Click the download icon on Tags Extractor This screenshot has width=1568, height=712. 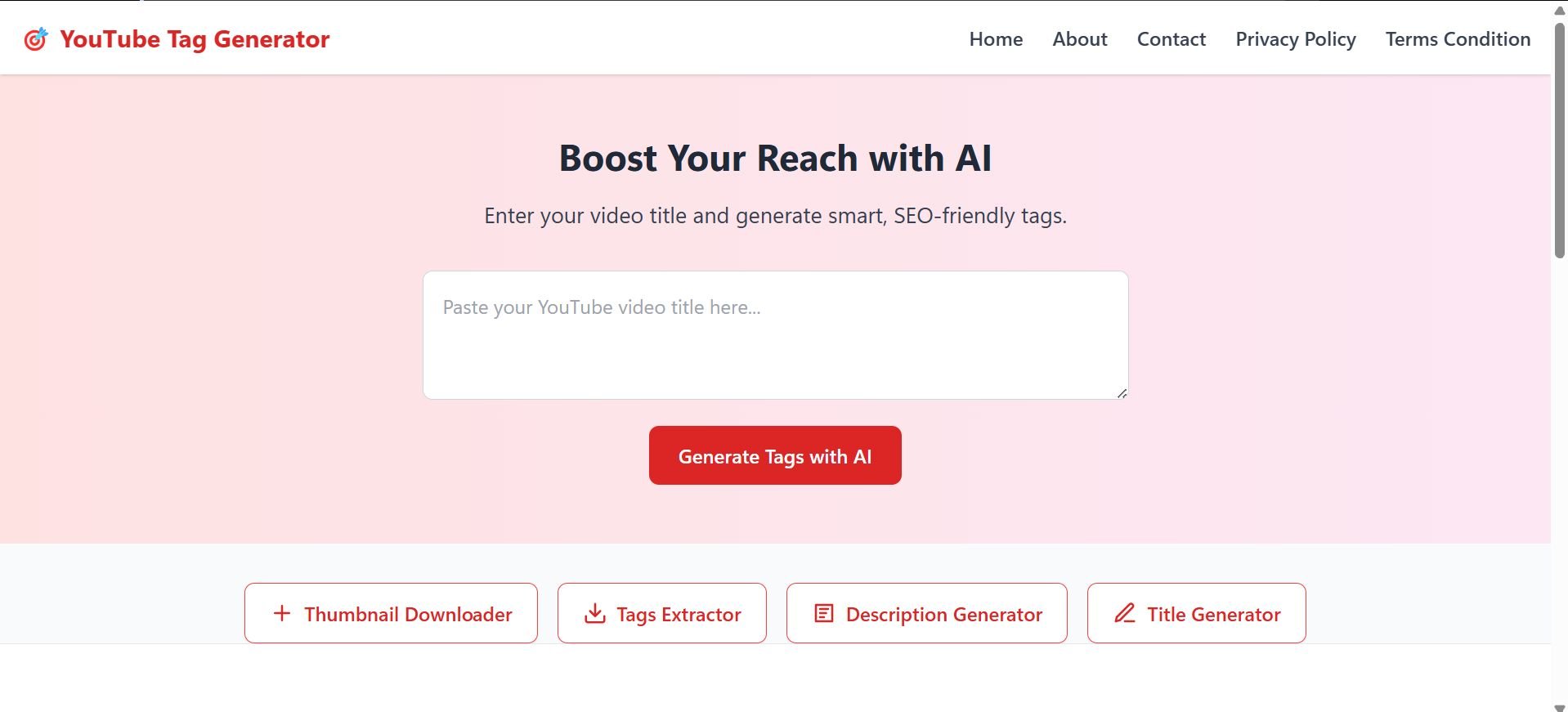click(595, 613)
